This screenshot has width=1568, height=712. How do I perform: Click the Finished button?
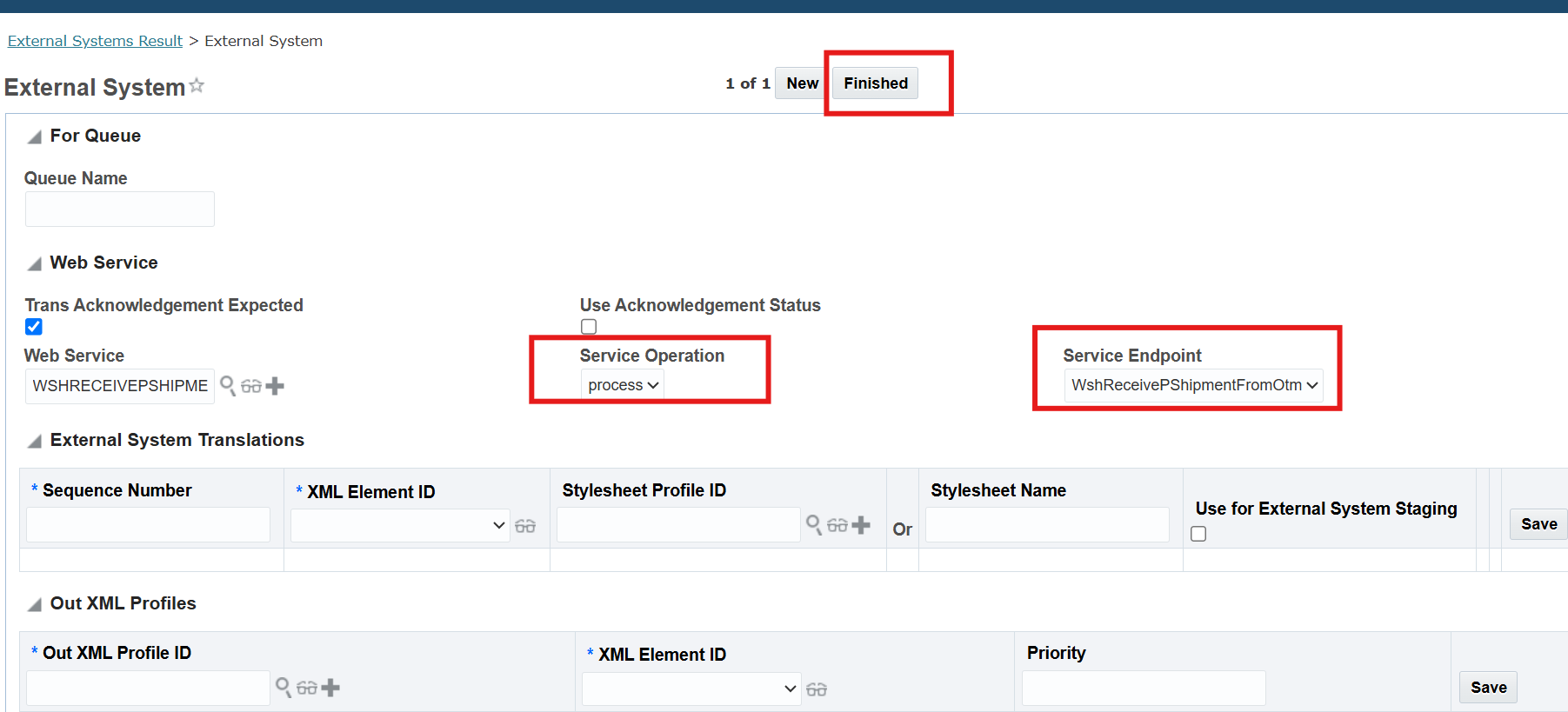pos(875,83)
